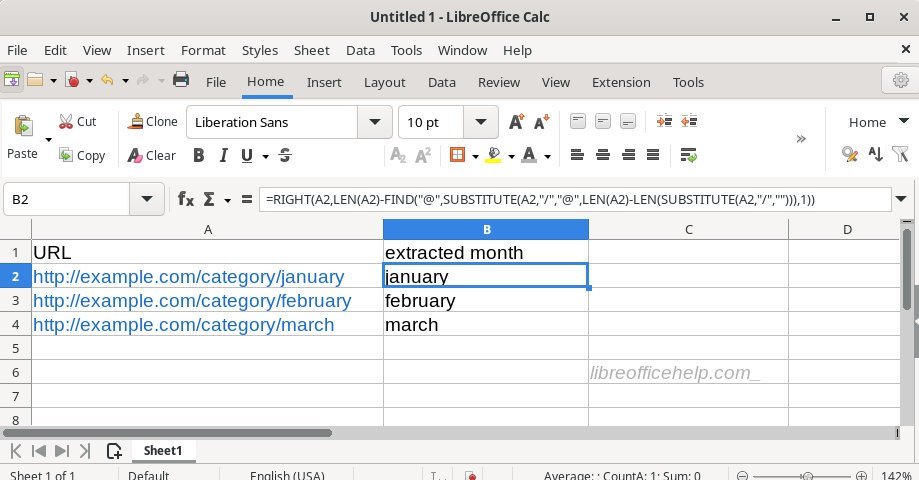
Task: Select row 5 header
Action: (16, 348)
